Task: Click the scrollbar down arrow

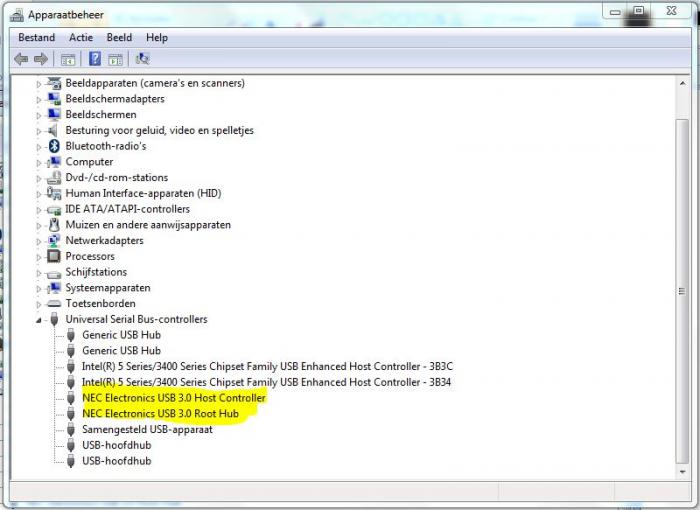Action: coord(683,472)
